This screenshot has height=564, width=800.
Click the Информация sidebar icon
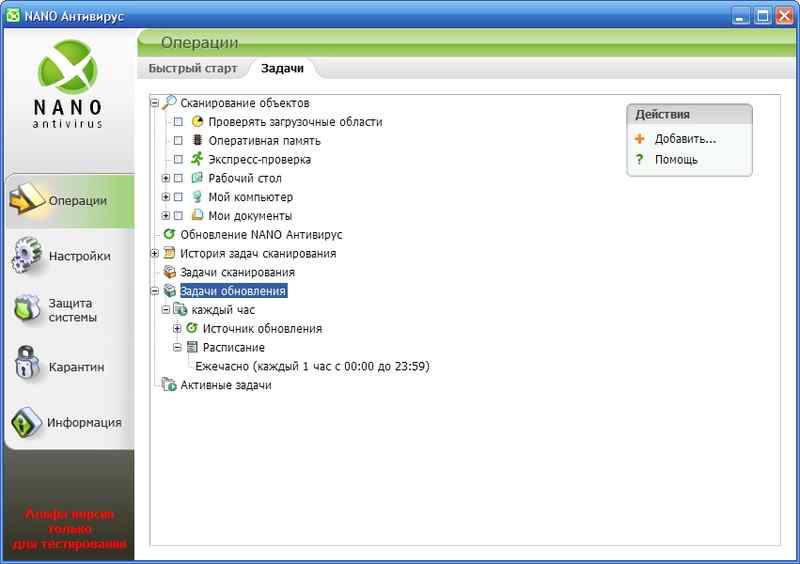25,422
